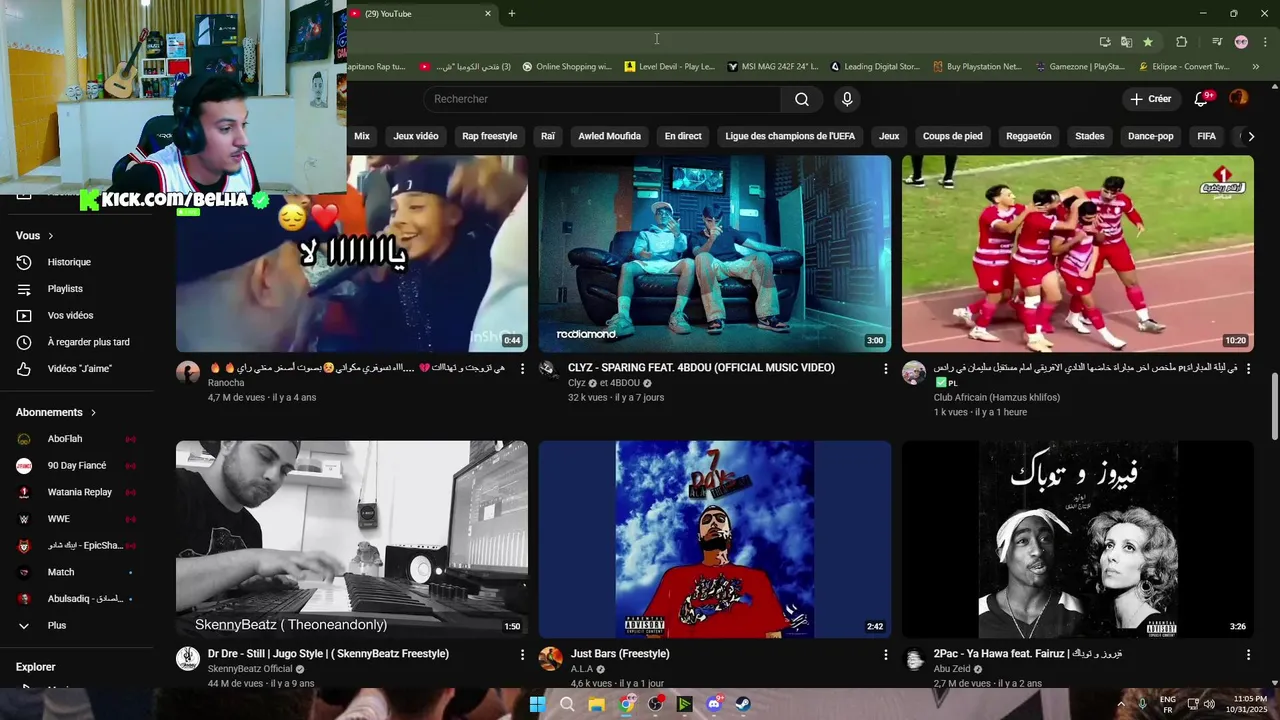Select the Dance-pop filter chip

pyautogui.click(x=1151, y=136)
